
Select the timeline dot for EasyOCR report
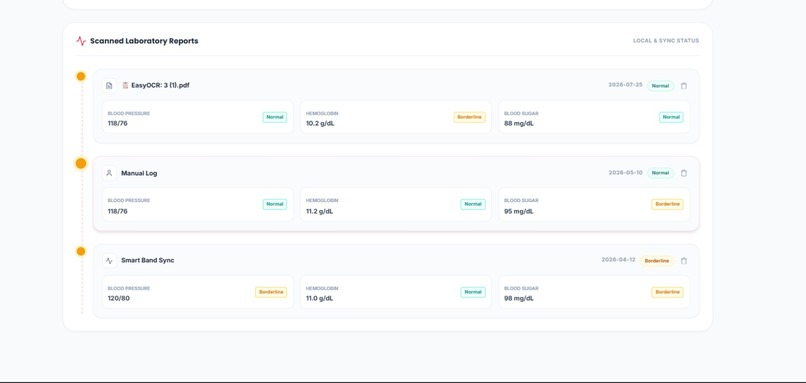[81, 76]
